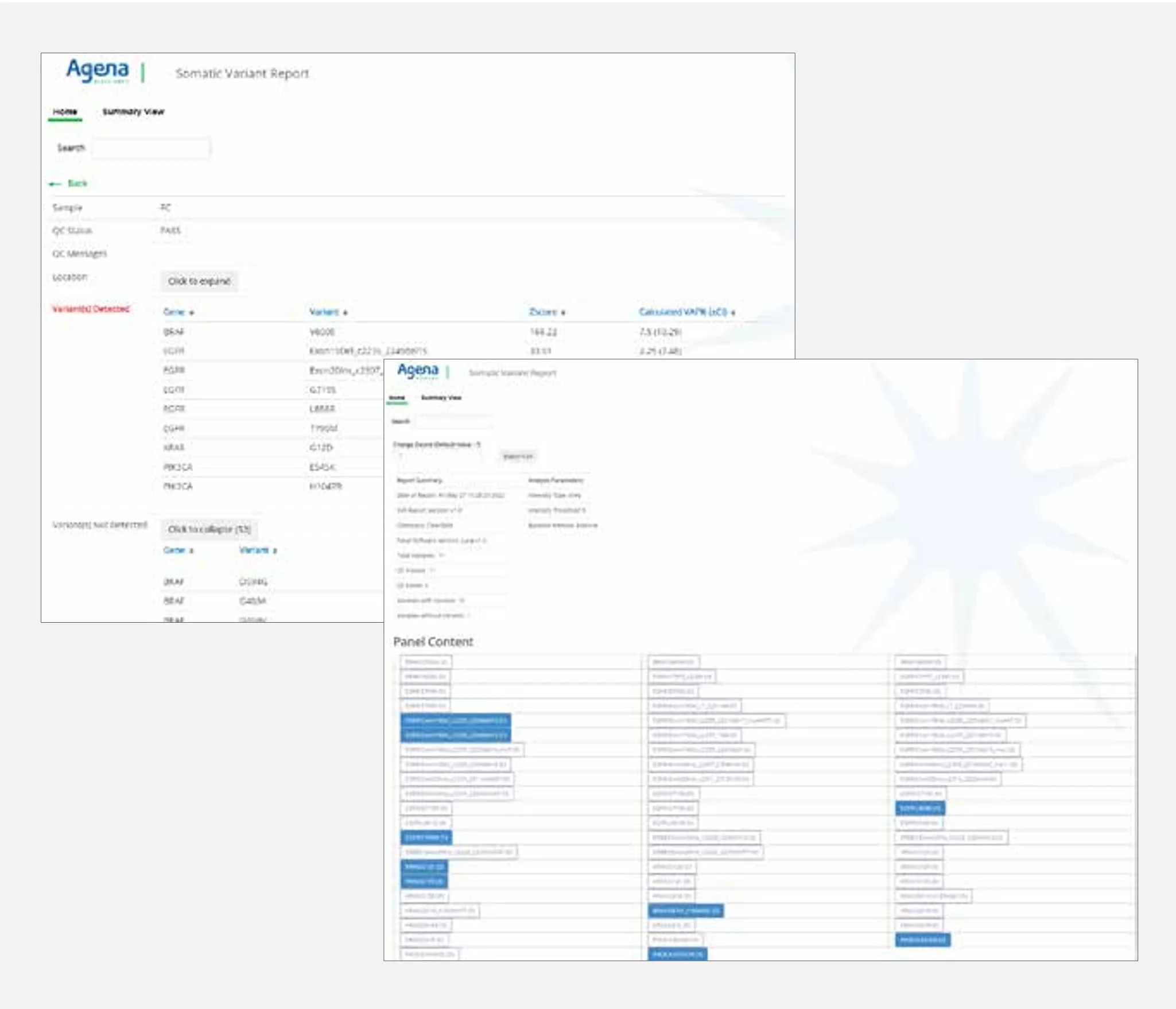Click the Back link to return
This screenshot has width=1176, height=1009.
pyautogui.click(x=78, y=184)
